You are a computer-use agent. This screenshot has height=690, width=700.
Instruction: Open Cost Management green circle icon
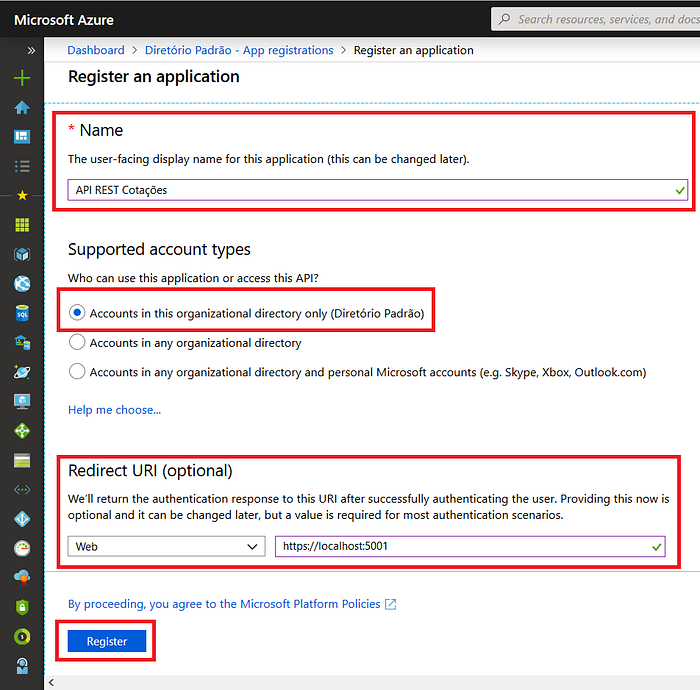click(22, 636)
